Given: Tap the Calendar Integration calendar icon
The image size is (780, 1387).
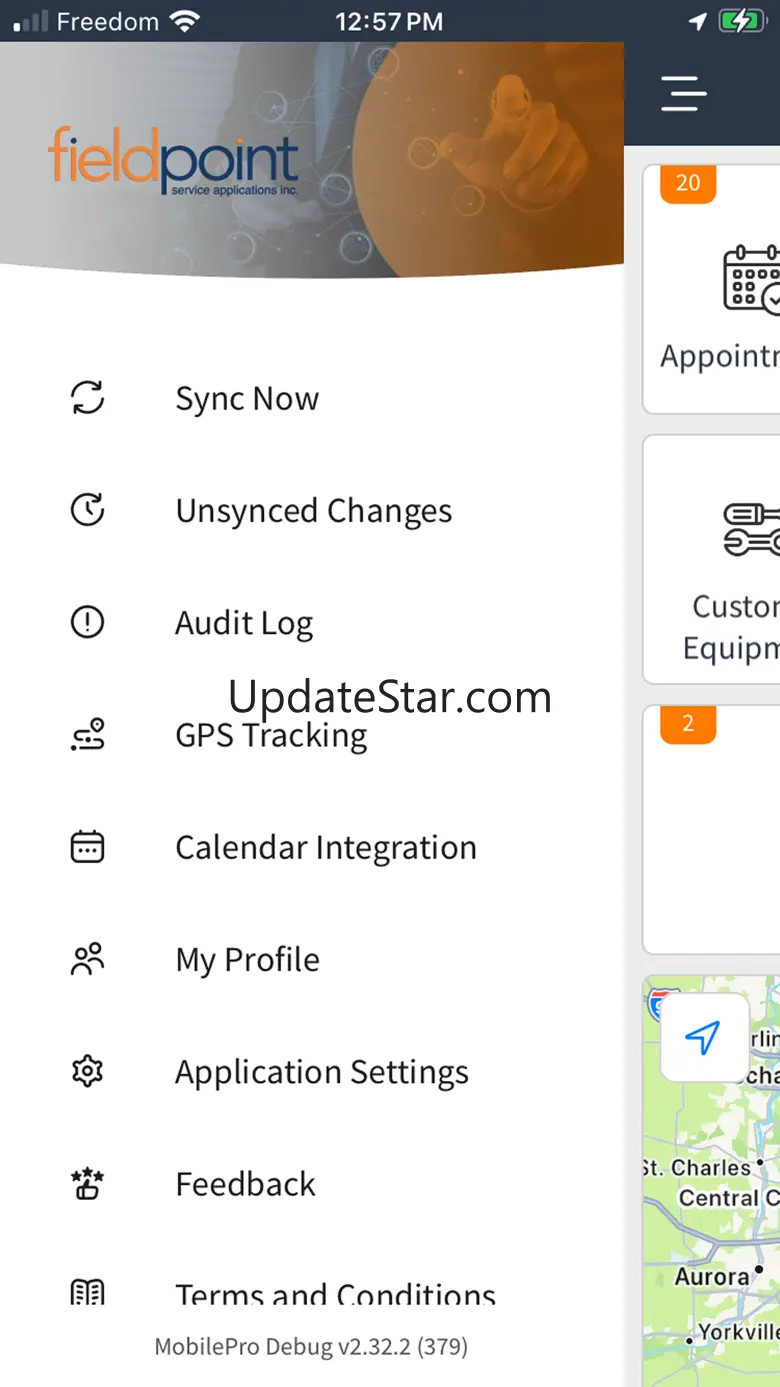Looking at the screenshot, I should pyautogui.click(x=88, y=847).
